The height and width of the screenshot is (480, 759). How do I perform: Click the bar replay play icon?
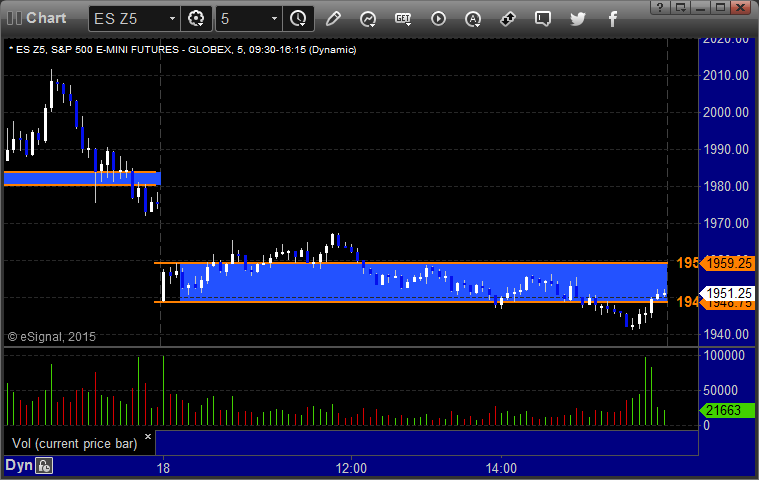pyautogui.click(x=438, y=19)
